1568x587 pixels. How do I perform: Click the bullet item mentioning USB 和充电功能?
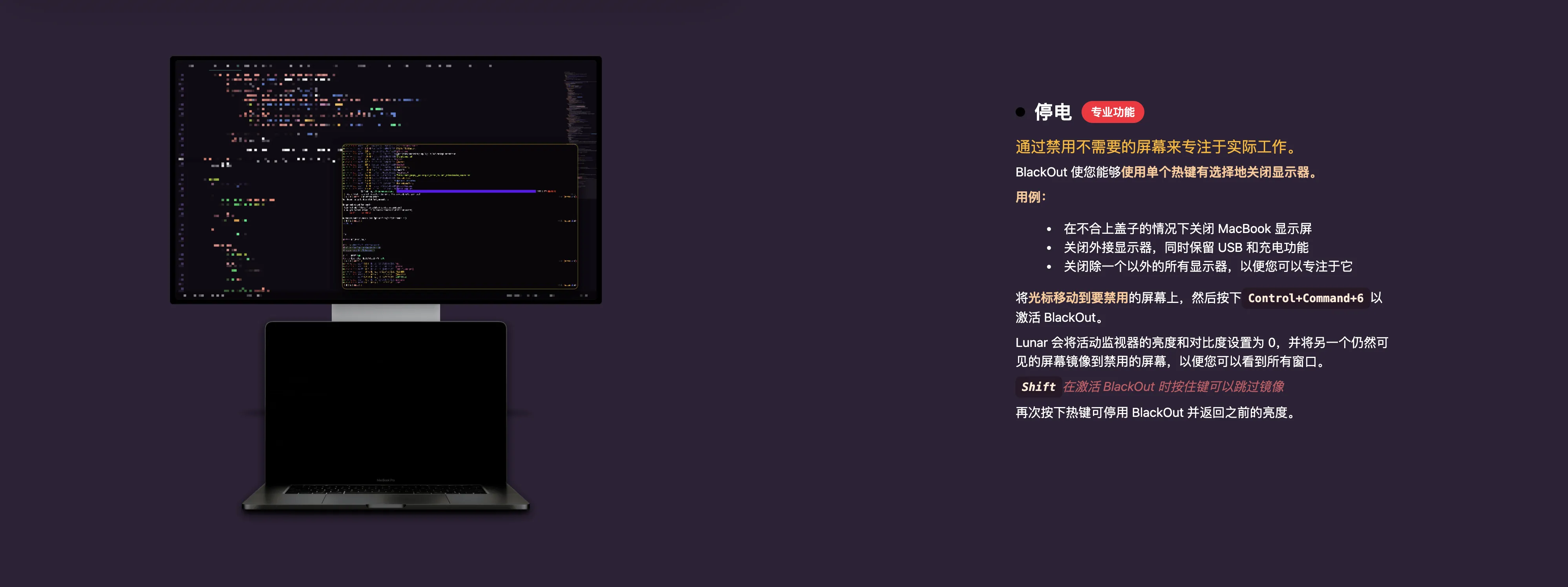[1186, 248]
